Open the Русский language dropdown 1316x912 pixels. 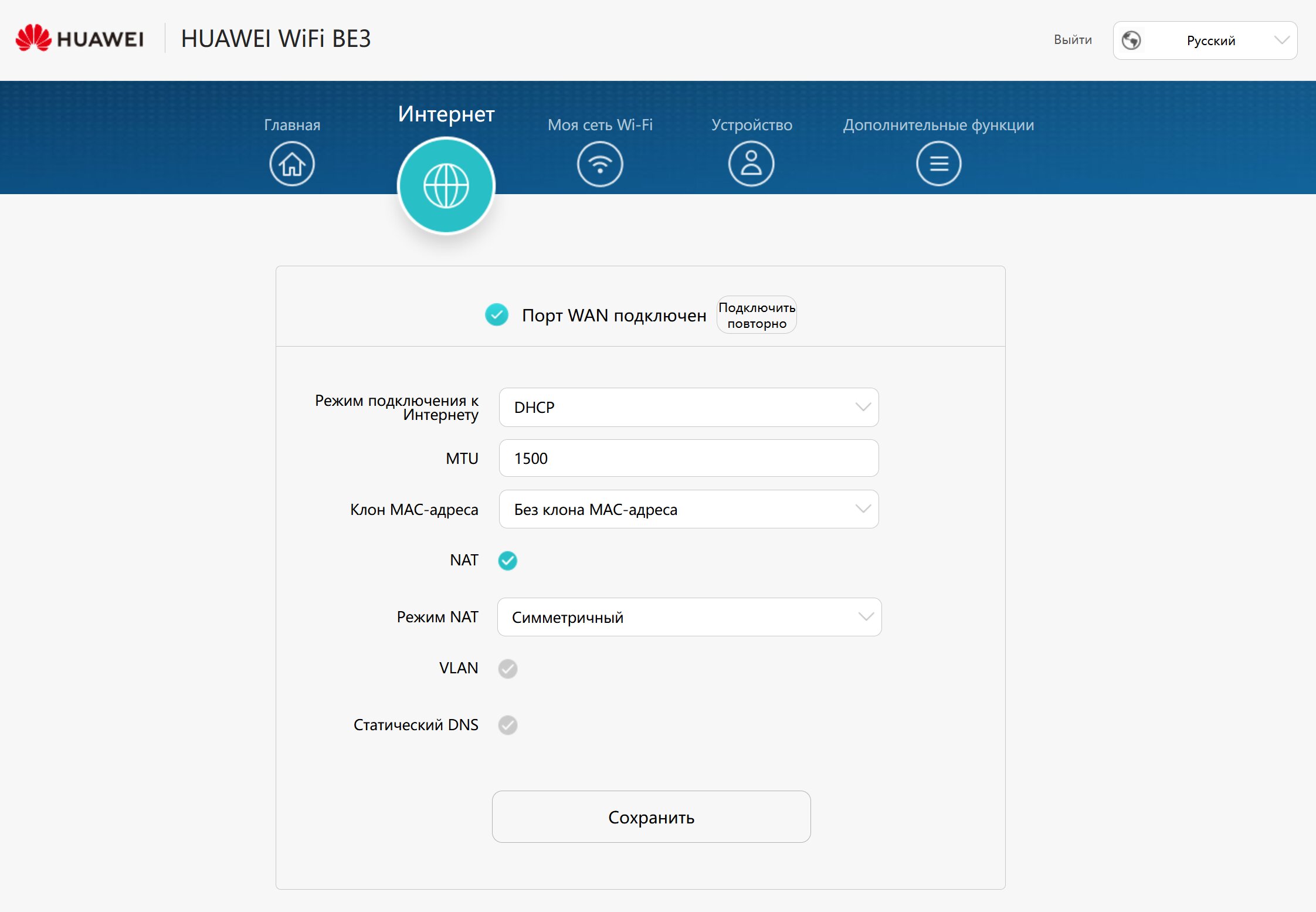(1205, 40)
